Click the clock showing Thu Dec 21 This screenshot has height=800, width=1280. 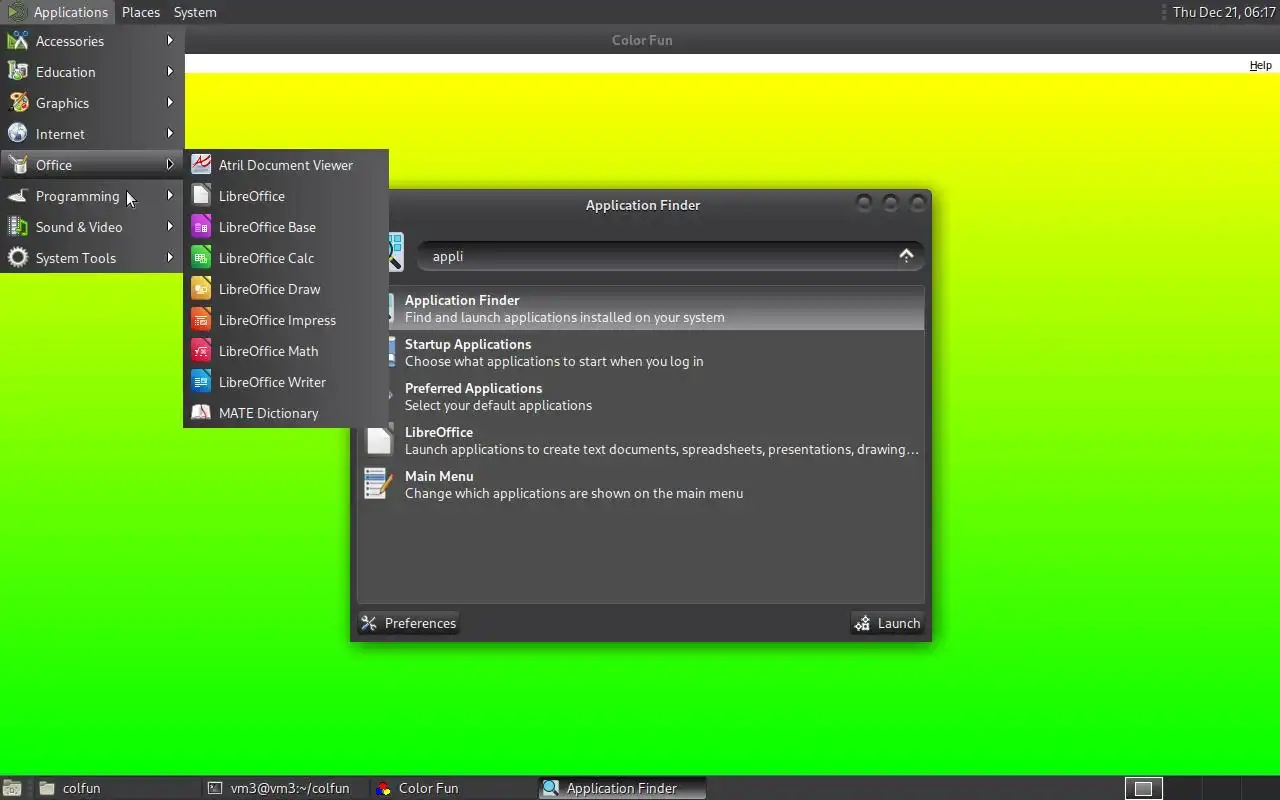coord(1224,12)
